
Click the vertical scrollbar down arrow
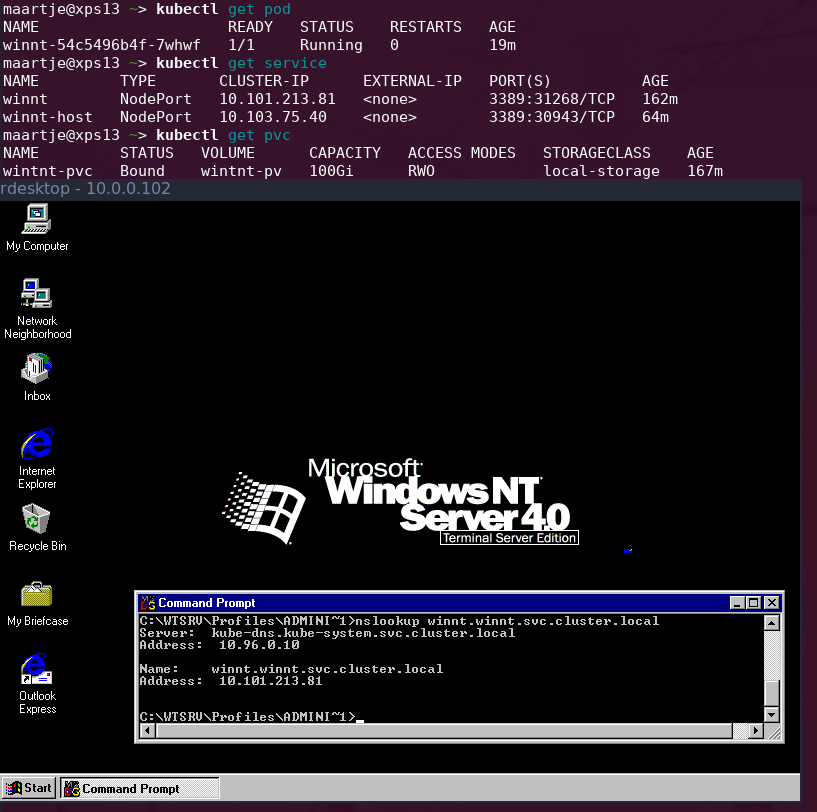click(x=772, y=714)
